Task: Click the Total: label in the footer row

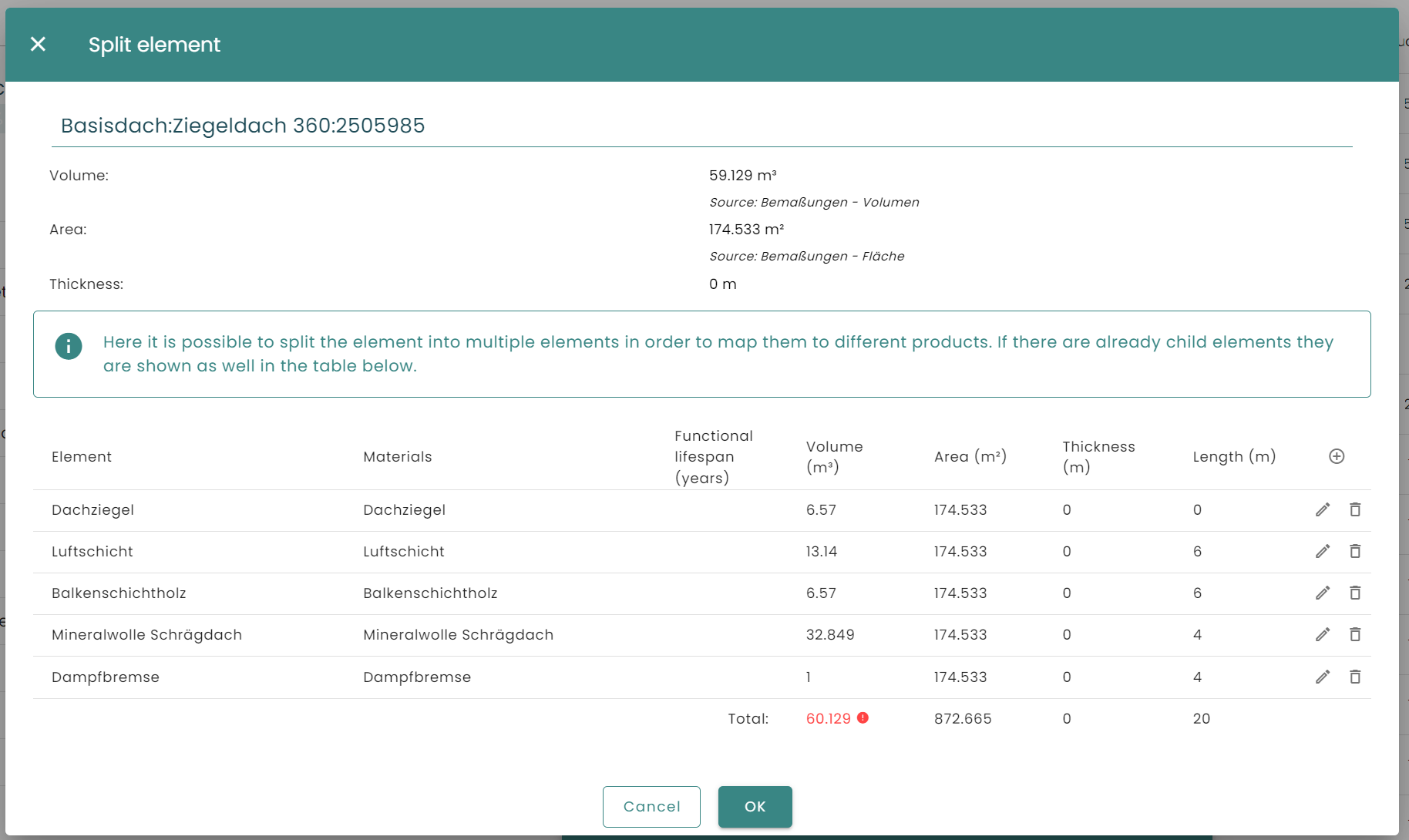Action: pos(748,719)
